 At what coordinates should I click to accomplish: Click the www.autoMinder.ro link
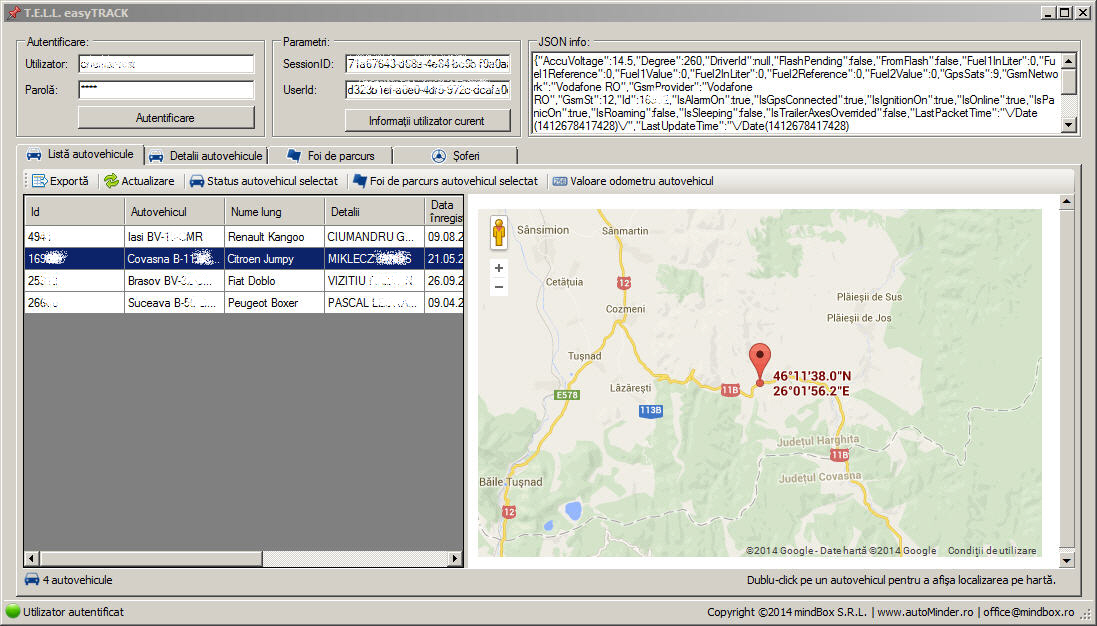925,612
